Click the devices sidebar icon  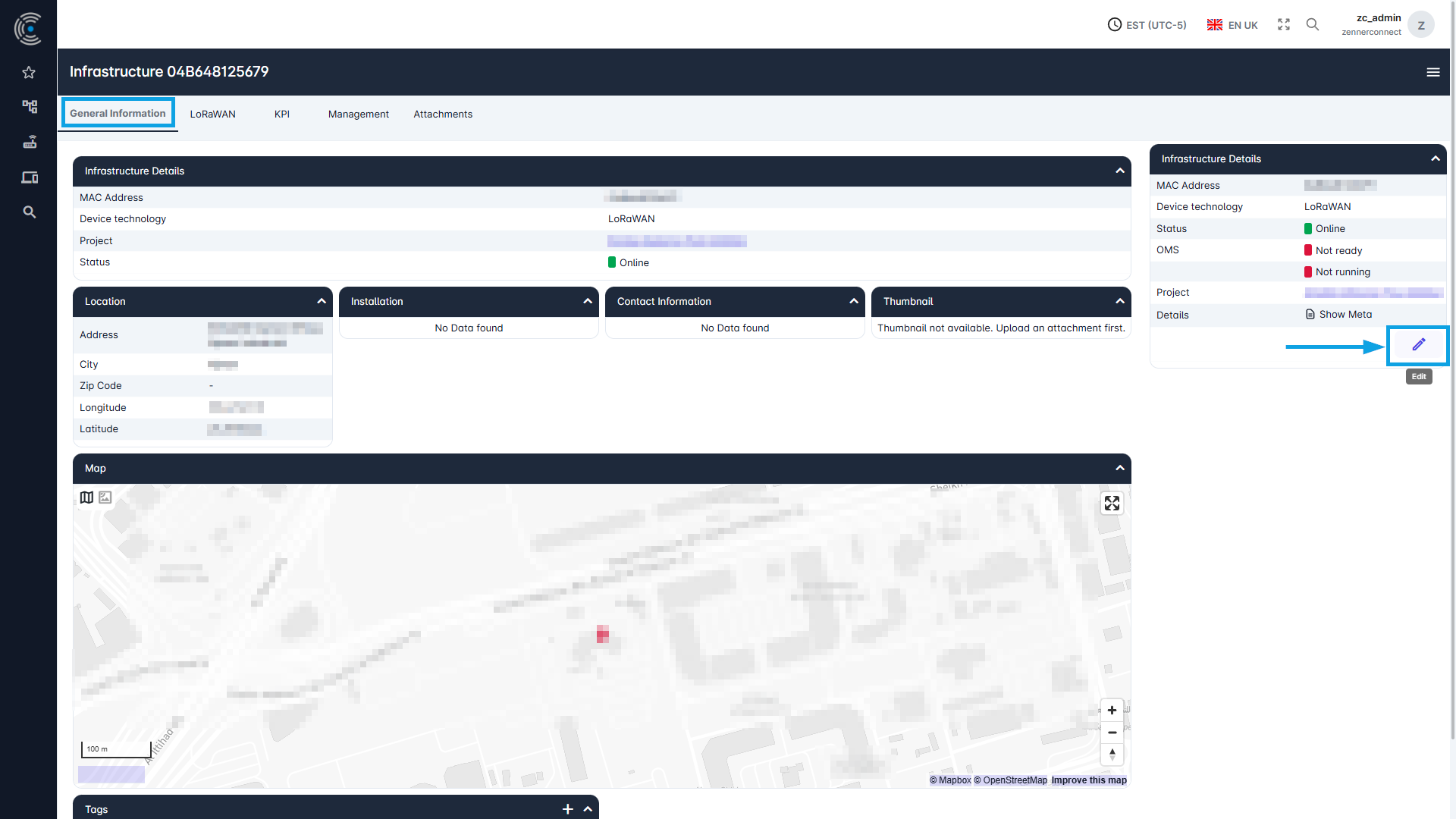[x=29, y=177]
